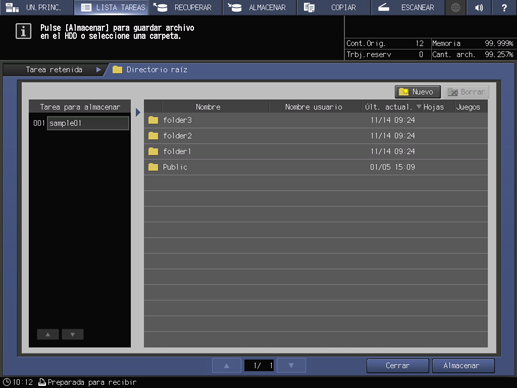Image resolution: width=517 pixels, height=388 pixels.
Task: Click the clock icon in status bar
Action: pyautogui.click(x=6, y=382)
